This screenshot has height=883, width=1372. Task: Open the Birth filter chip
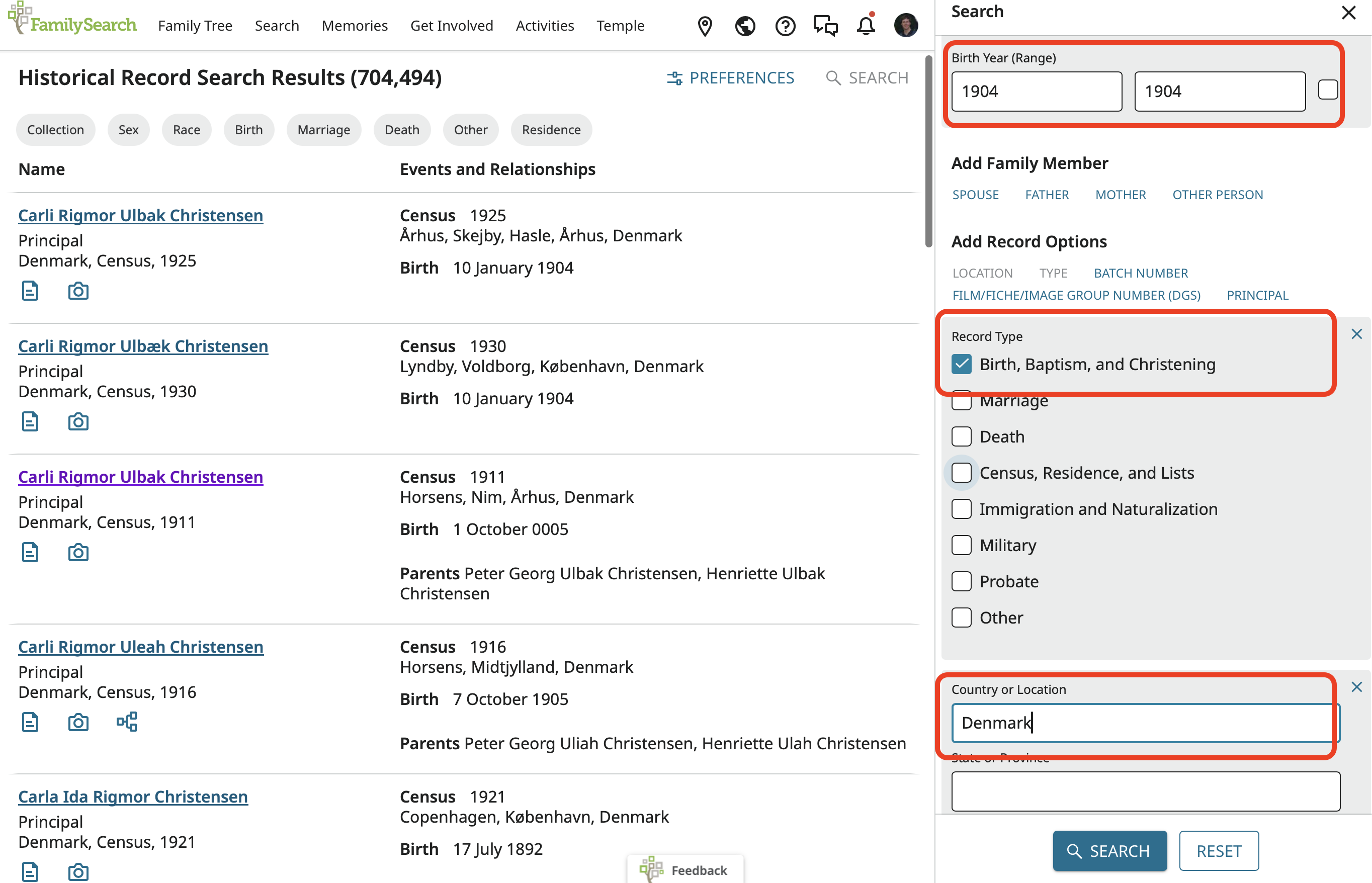pyautogui.click(x=248, y=130)
